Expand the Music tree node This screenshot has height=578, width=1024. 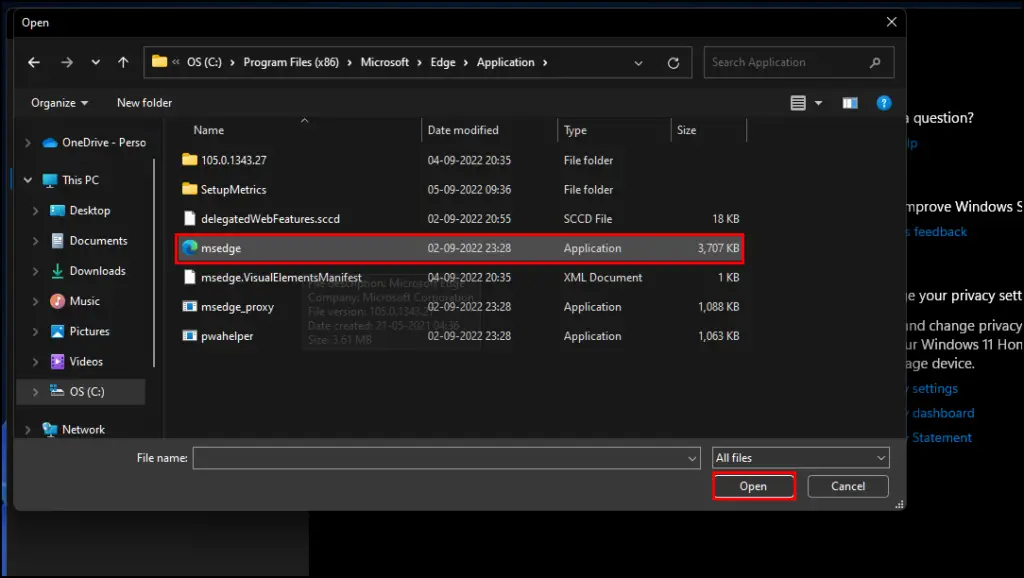[x=35, y=301]
